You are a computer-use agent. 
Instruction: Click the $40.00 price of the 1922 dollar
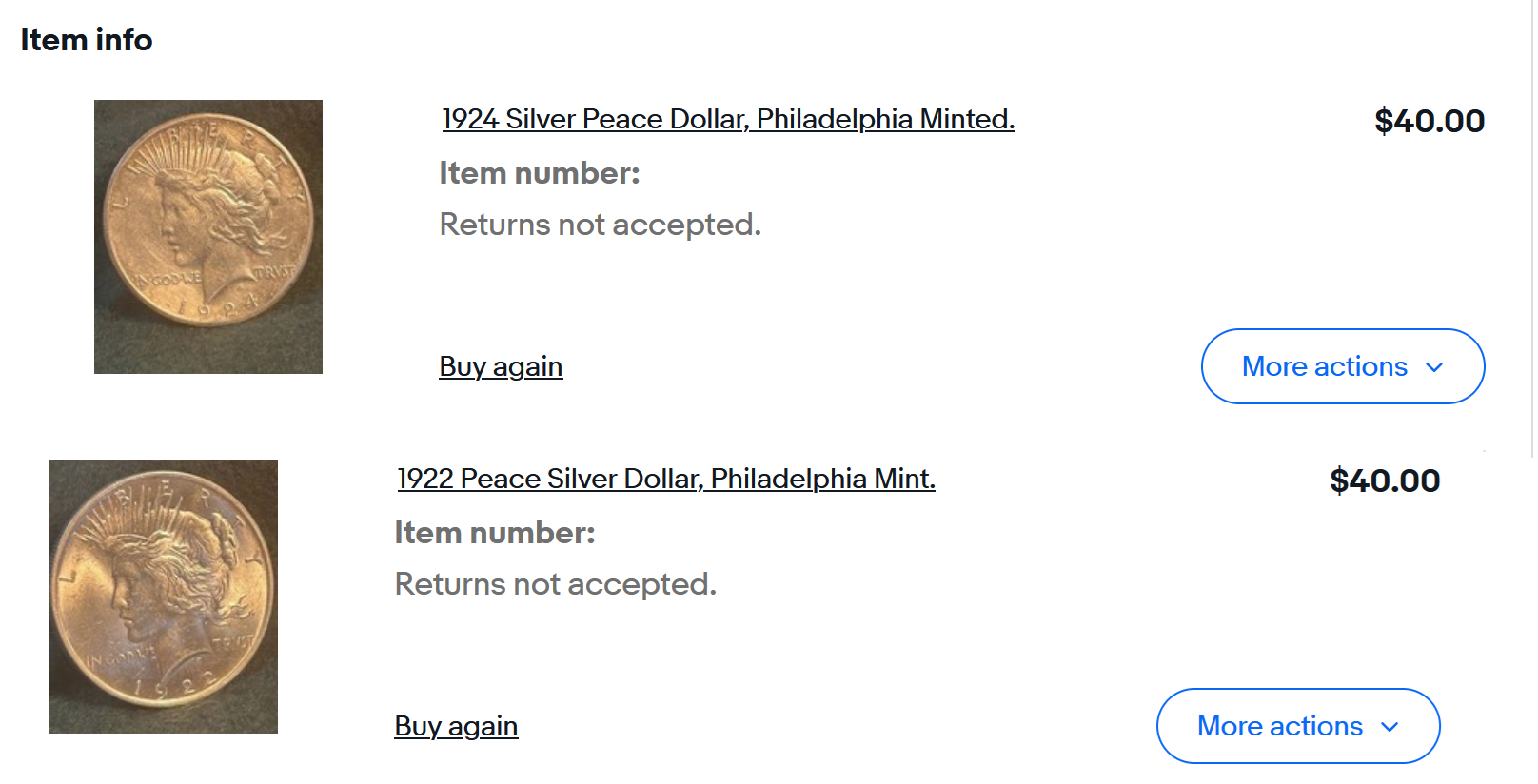coord(1384,480)
